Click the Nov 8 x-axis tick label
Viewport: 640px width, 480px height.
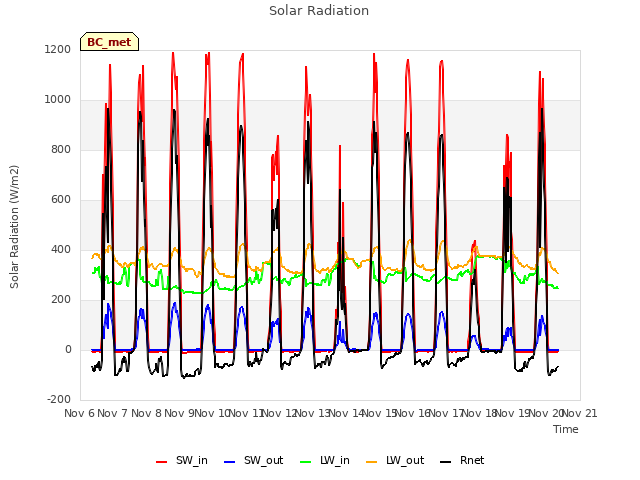(x=146, y=413)
